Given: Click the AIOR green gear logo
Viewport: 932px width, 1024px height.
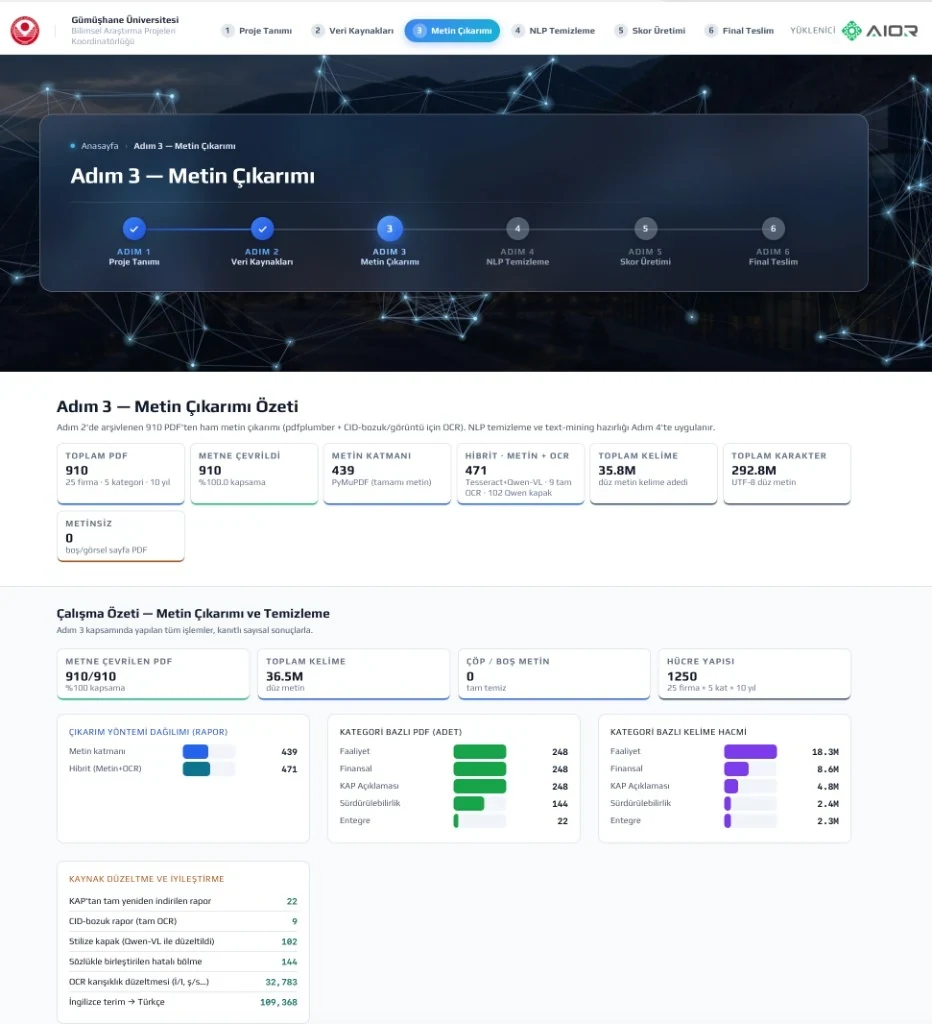Looking at the screenshot, I should pos(851,31).
